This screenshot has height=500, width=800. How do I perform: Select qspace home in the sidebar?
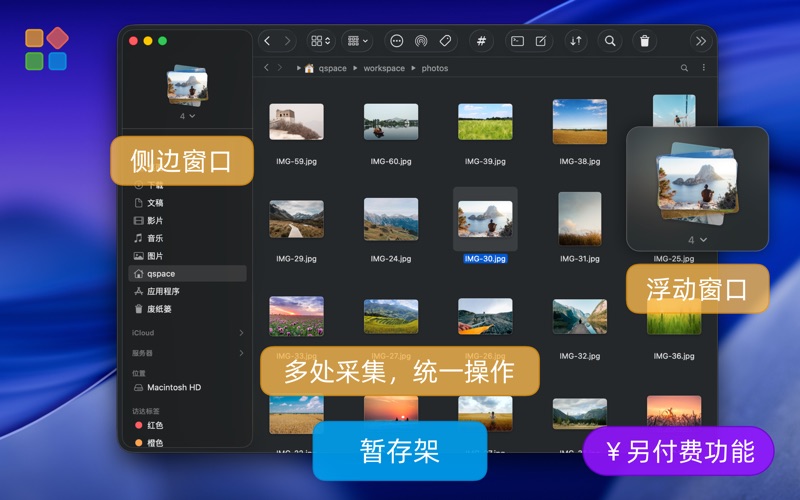pyautogui.click(x=187, y=273)
